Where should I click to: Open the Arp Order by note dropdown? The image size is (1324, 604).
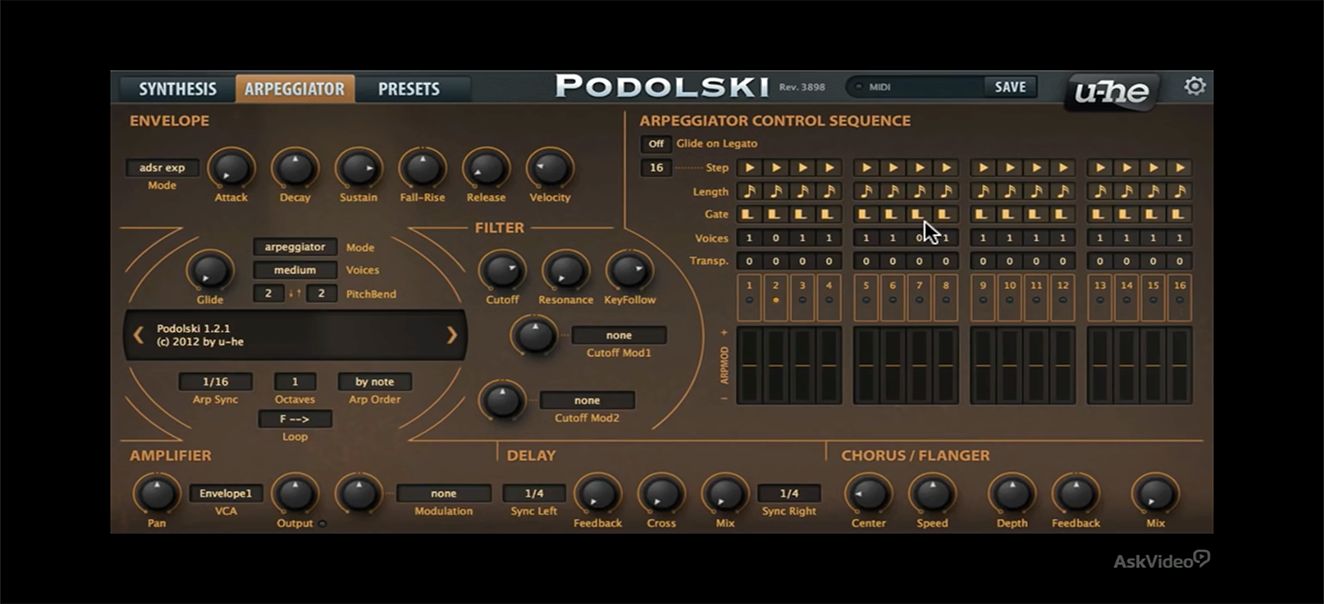coord(375,382)
